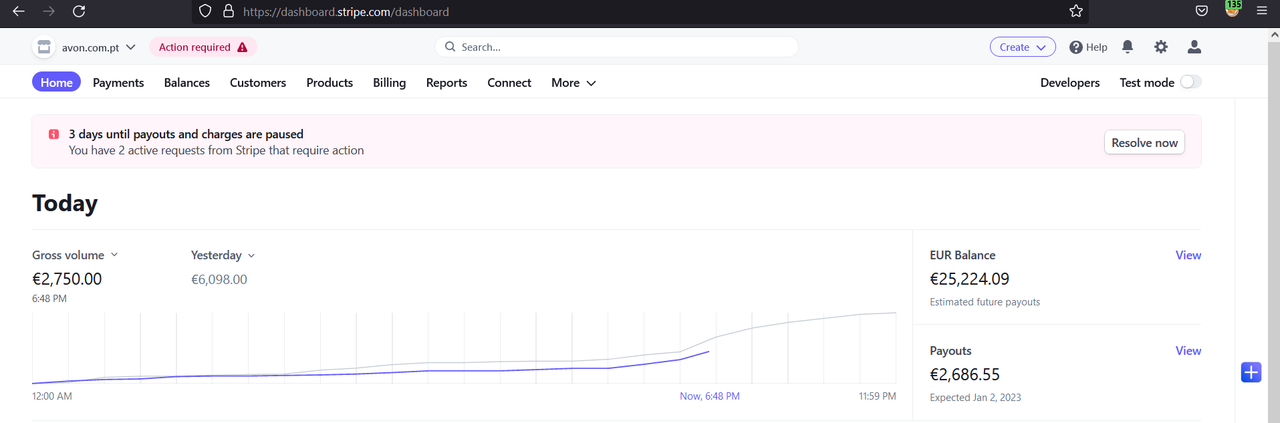Click the search magnifier icon
The width and height of the screenshot is (1280, 423).
(x=450, y=47)
